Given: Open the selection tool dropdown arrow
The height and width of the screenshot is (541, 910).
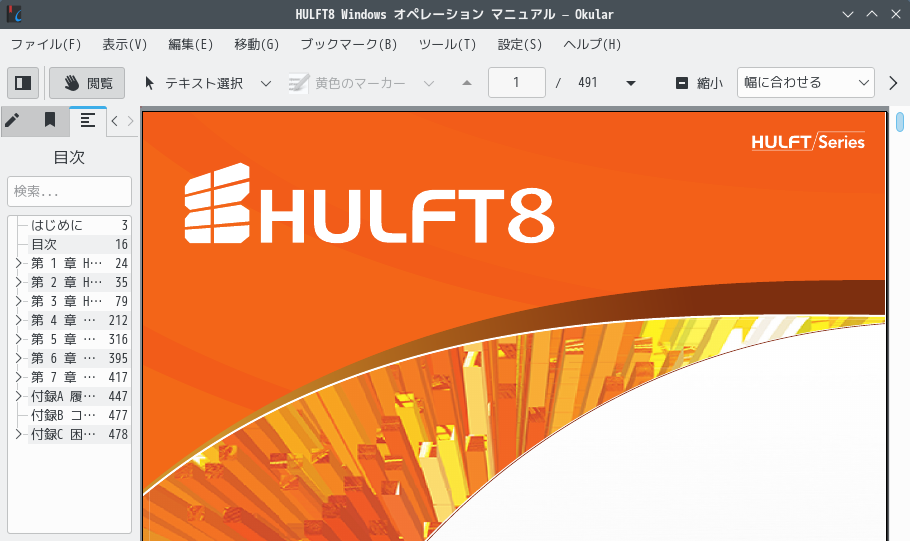Looking at the screenshot, I should click(266, 83).
